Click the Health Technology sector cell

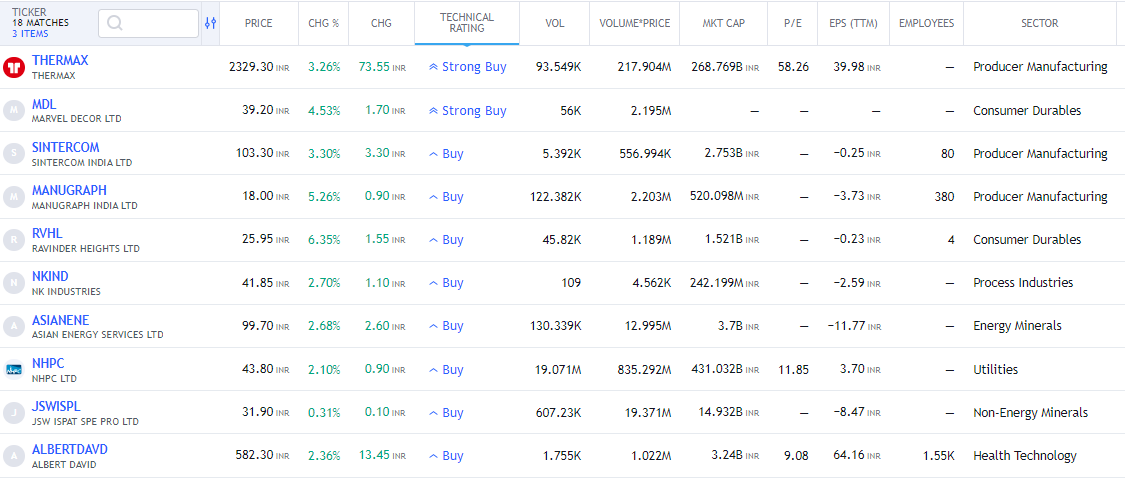pyautogui.click(x=1025, y=456)
